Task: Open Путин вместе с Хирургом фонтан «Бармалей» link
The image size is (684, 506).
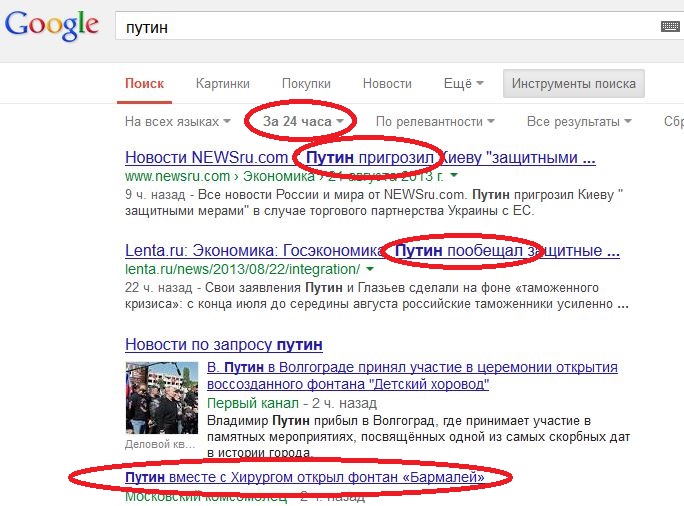Action: [304, 477]
